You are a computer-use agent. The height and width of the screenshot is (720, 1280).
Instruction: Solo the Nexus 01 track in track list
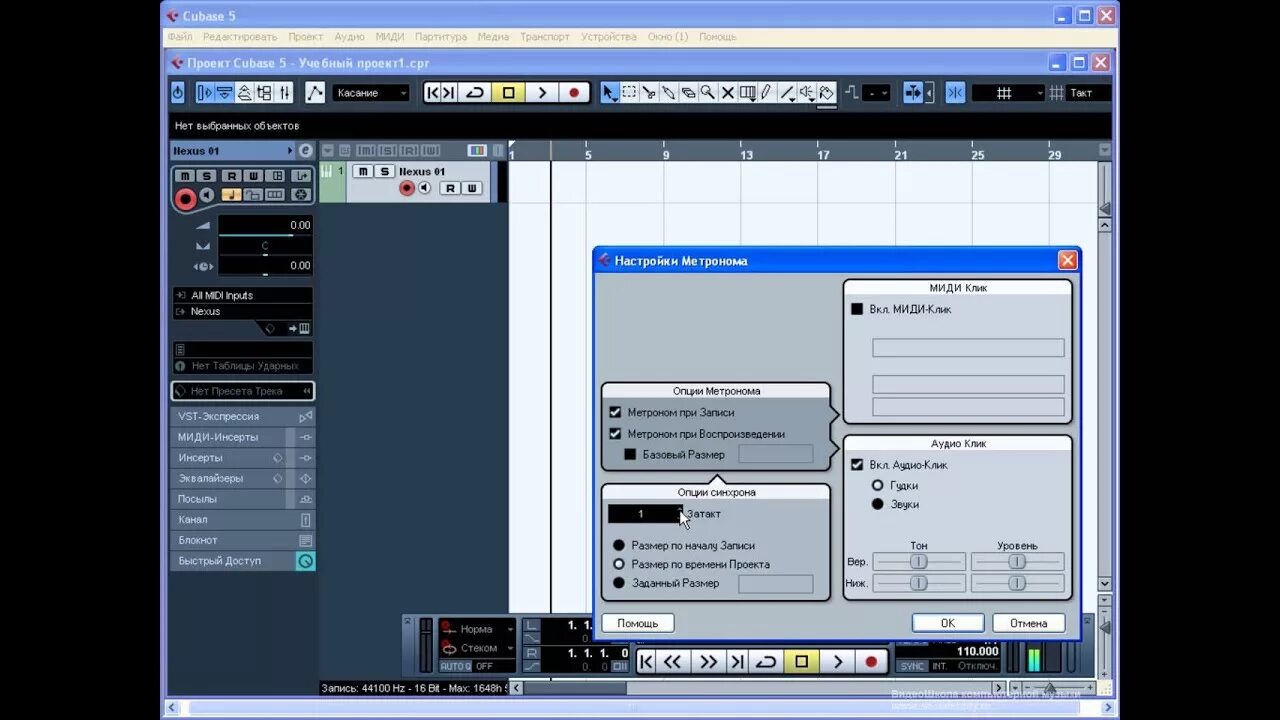383,172
